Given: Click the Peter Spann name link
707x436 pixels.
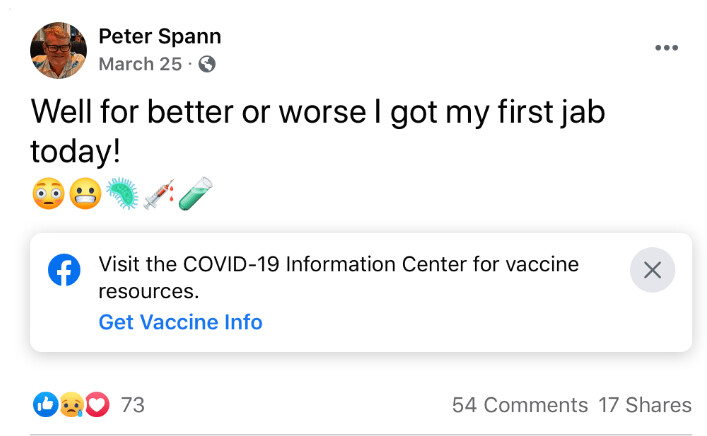Looking at the screenshot, I should [x=160, y=37].
